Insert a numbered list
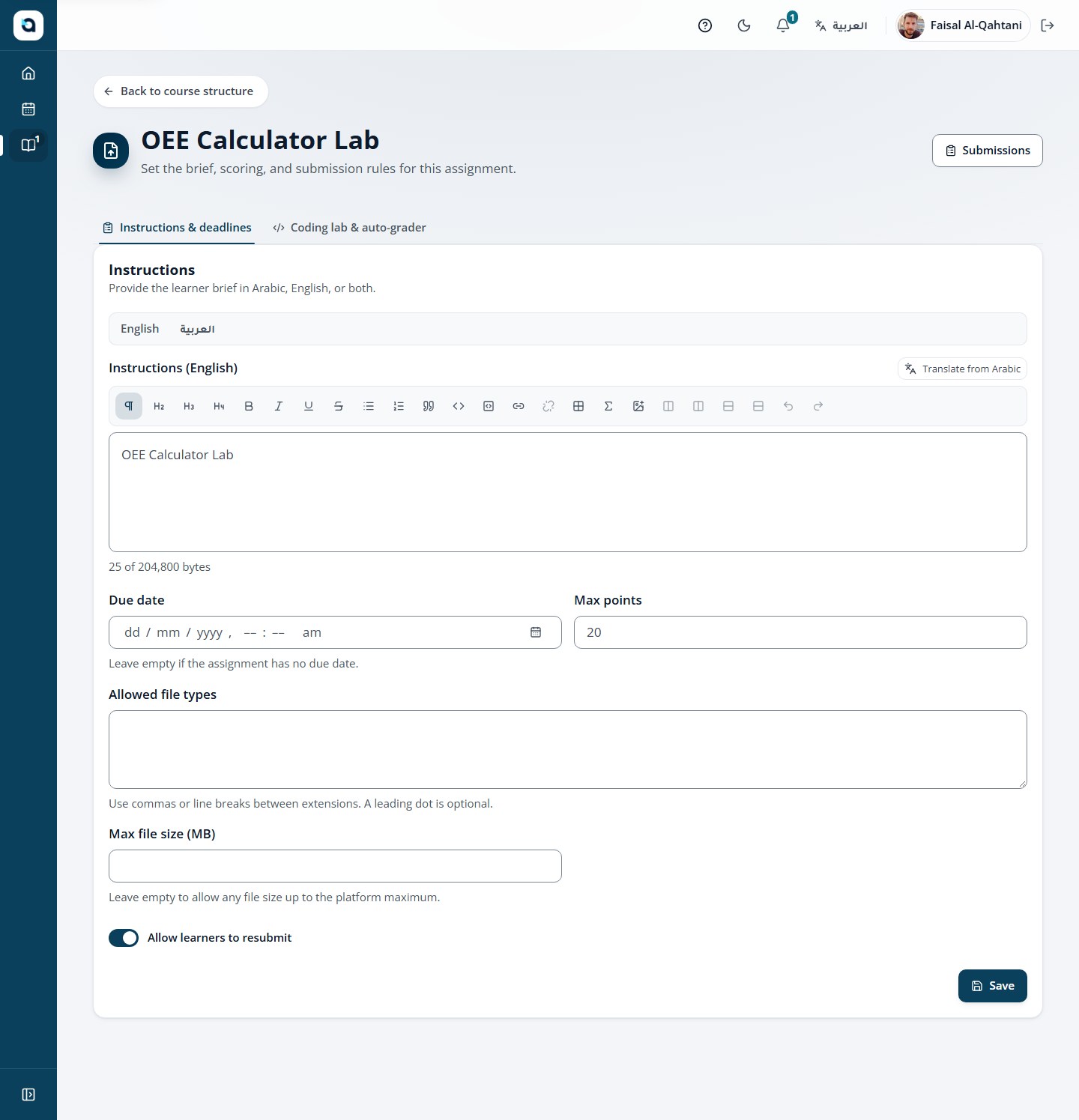The height and width of the screenshot is (1120, 1079). [x=399, y=406]
